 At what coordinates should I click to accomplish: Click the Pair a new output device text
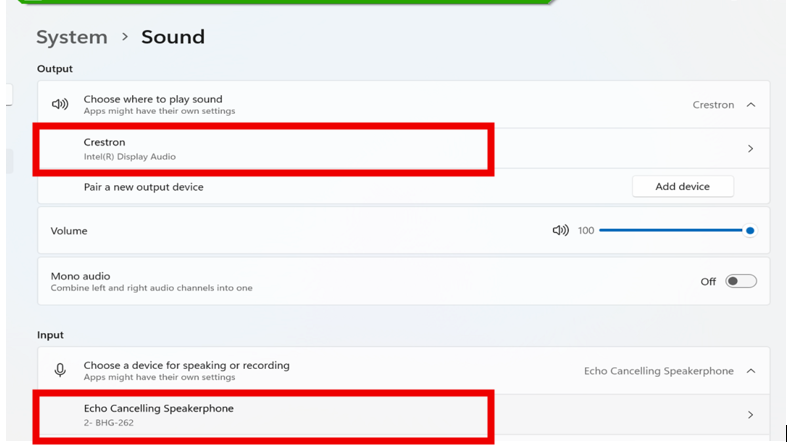click(143, 187)
